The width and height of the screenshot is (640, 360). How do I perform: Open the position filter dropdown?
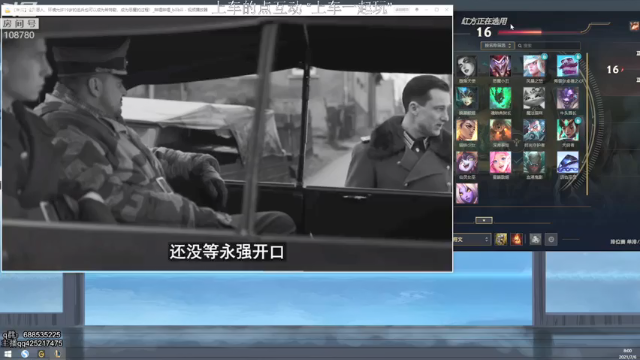click(x=497, y=45)
